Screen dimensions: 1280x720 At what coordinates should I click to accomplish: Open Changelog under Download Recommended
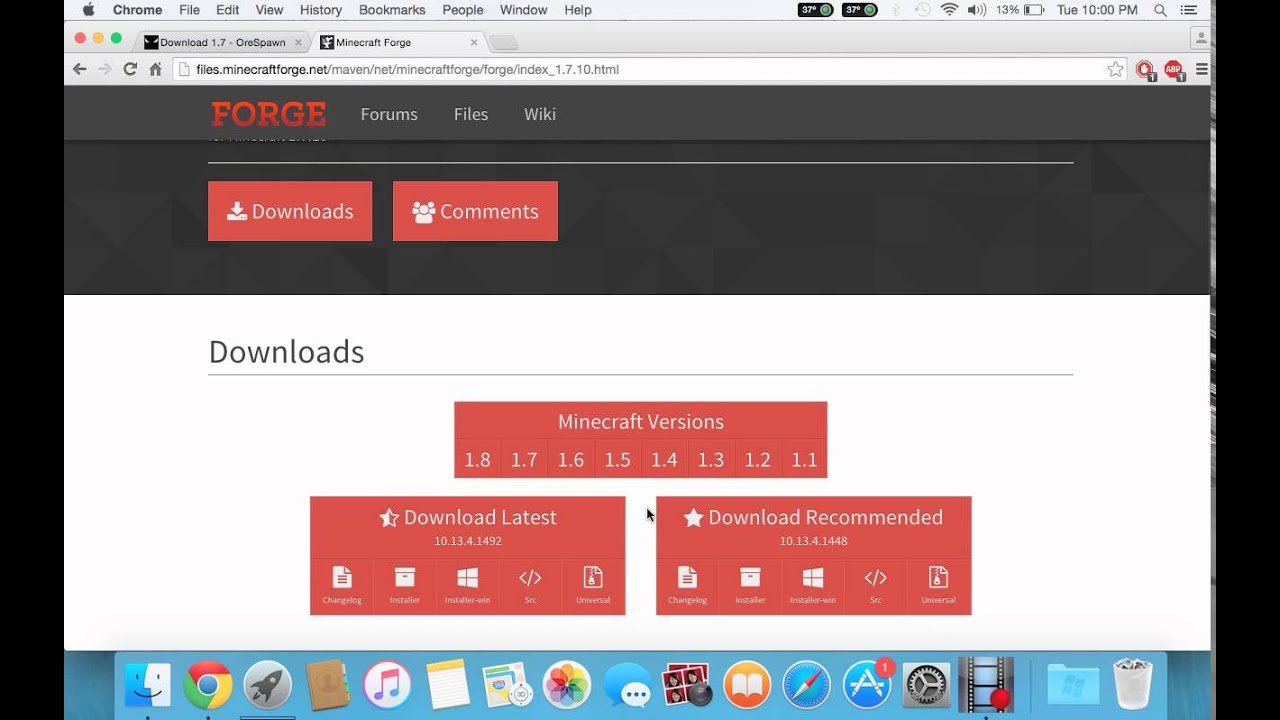[x=687, y=586]
